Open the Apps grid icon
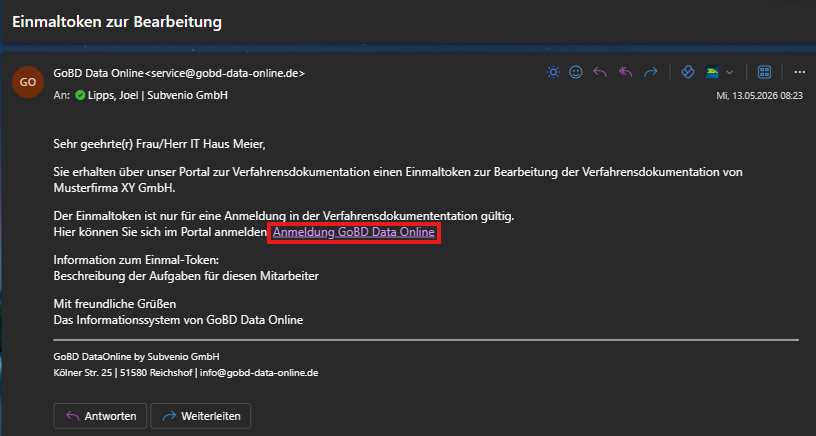The height and width of the screenshot is (436, 816). pyautogui.click(x=764, y=72)
